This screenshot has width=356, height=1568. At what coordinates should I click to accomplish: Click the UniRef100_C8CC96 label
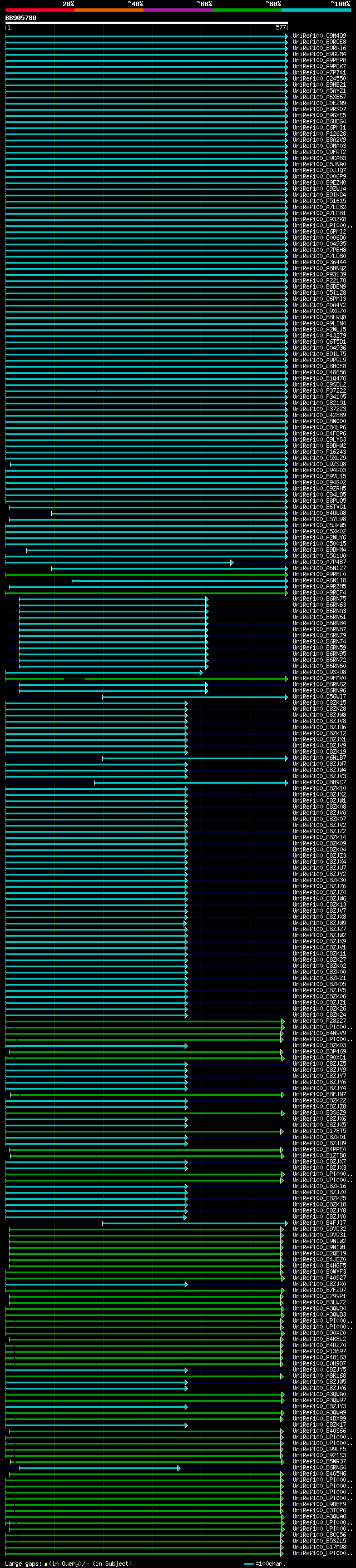pos(319,1535)
